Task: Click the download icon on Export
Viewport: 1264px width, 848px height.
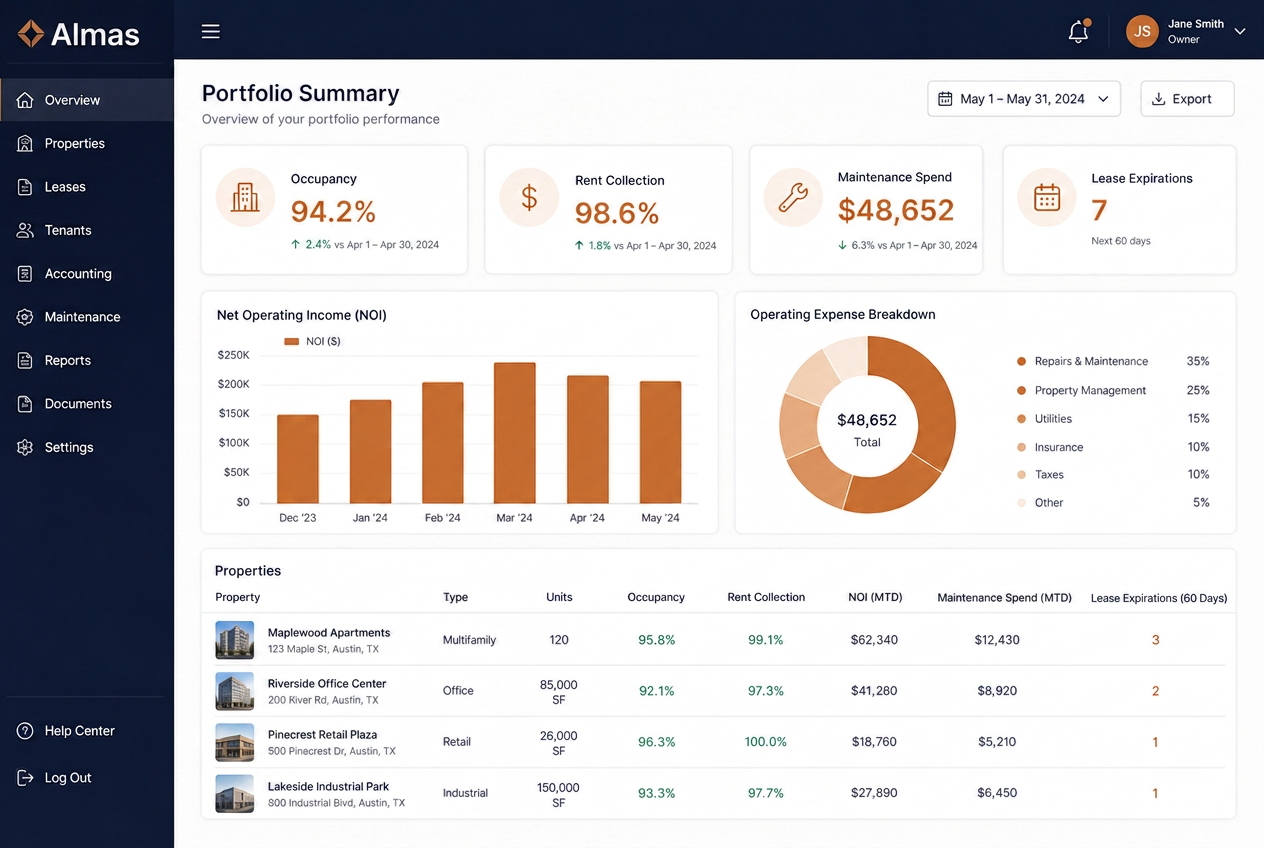Action: coord(1159,99)
